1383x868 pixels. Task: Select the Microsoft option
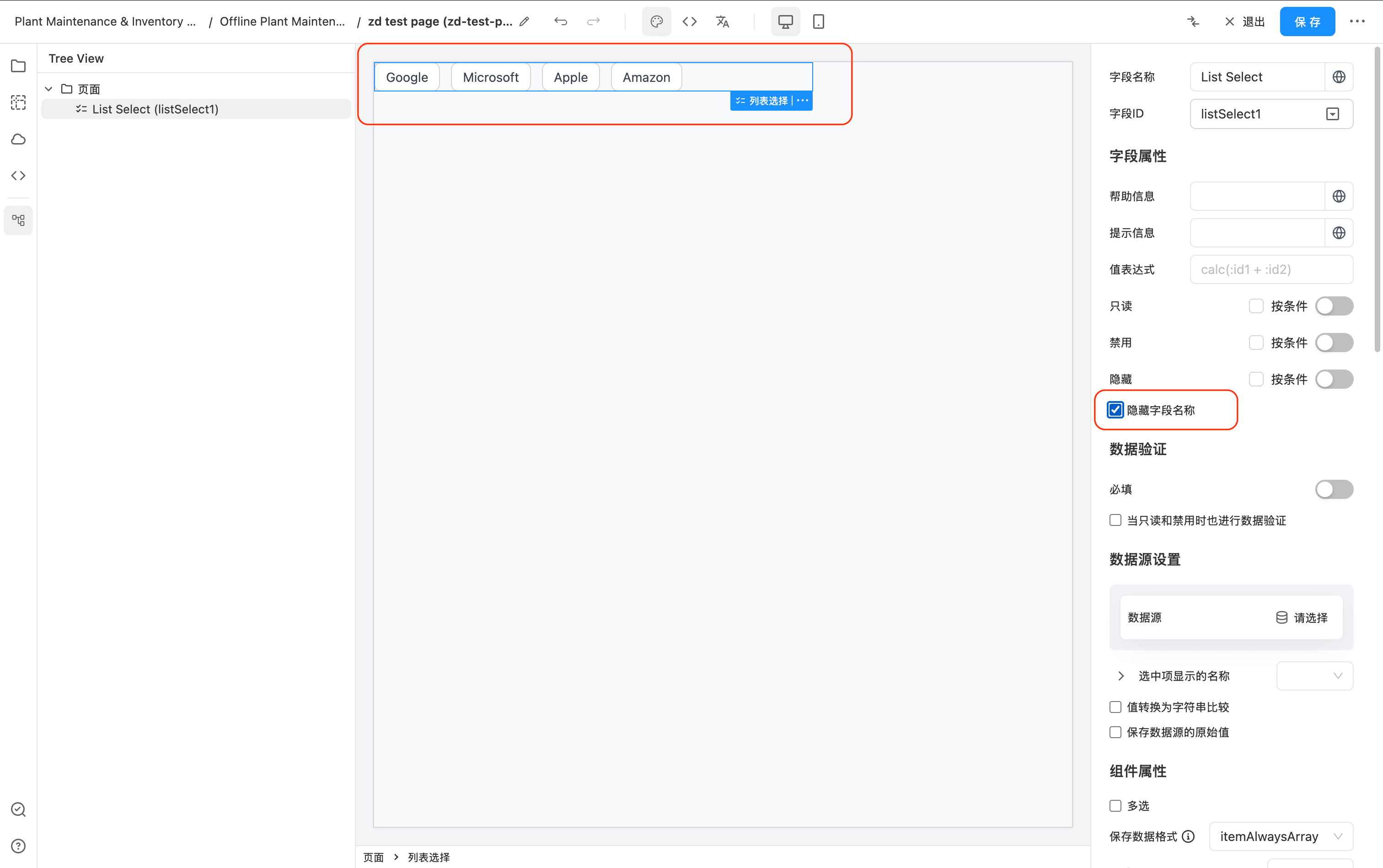(x=491, y=77)
